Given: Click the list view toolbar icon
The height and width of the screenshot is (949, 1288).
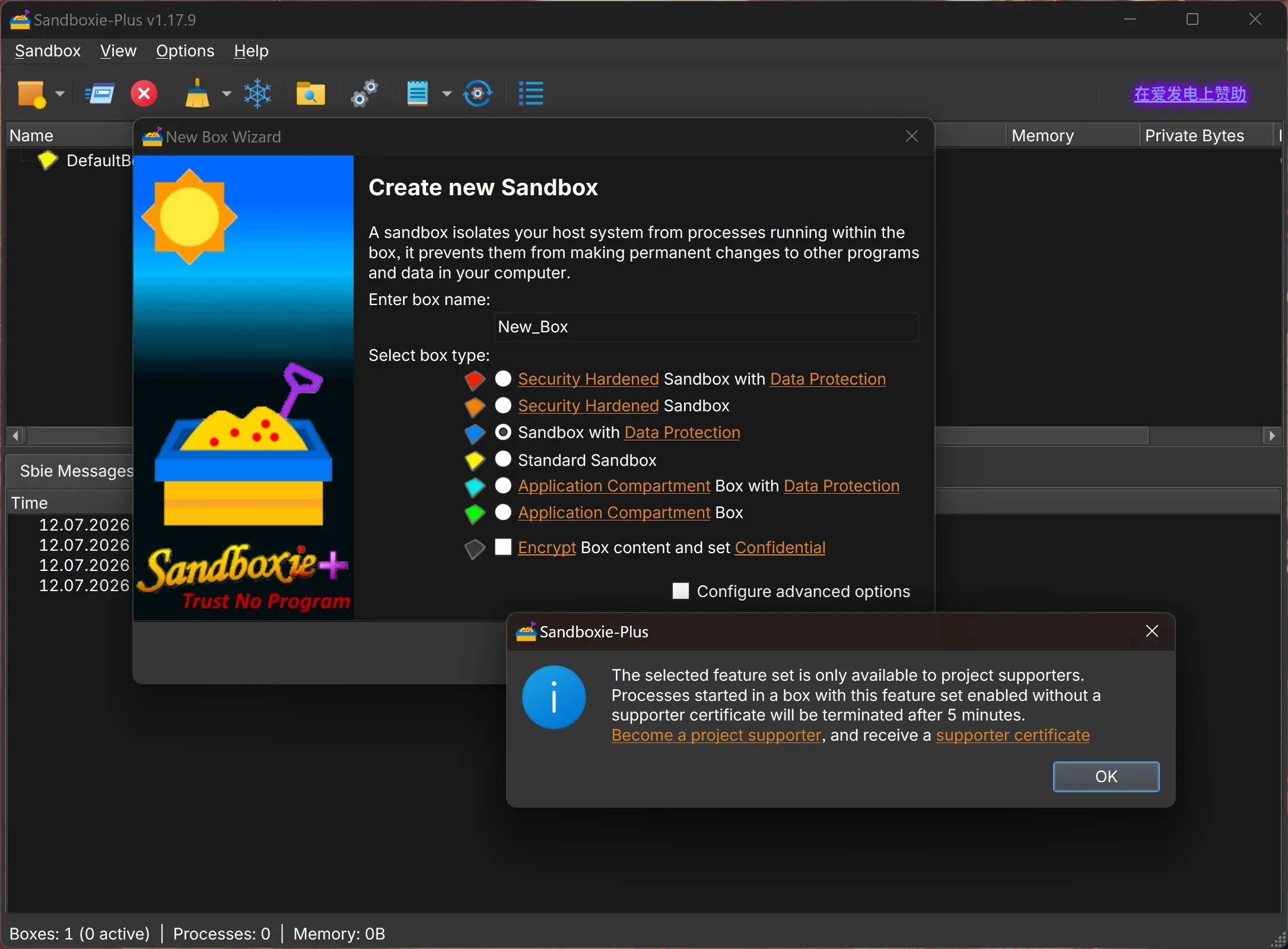Looking at the screenshot, I should coord(531,94).
